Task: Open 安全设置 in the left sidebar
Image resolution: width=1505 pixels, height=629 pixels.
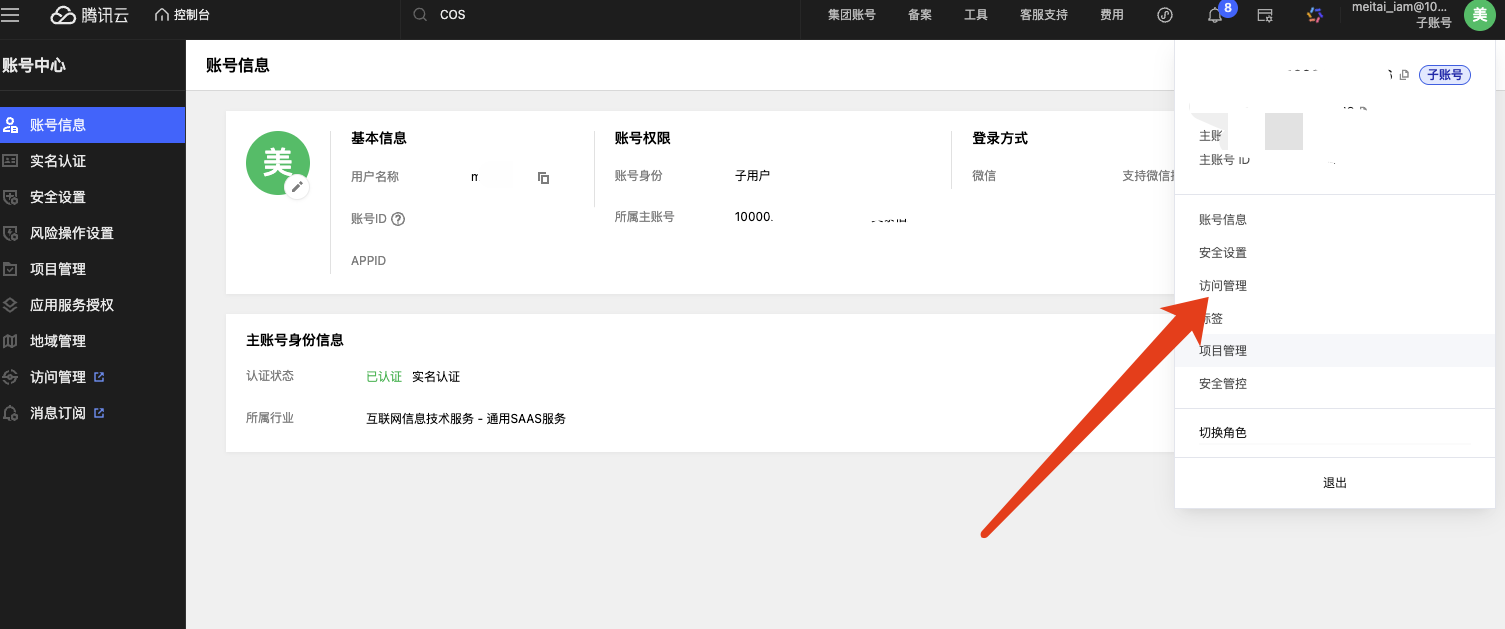Action: coord(58,197)
